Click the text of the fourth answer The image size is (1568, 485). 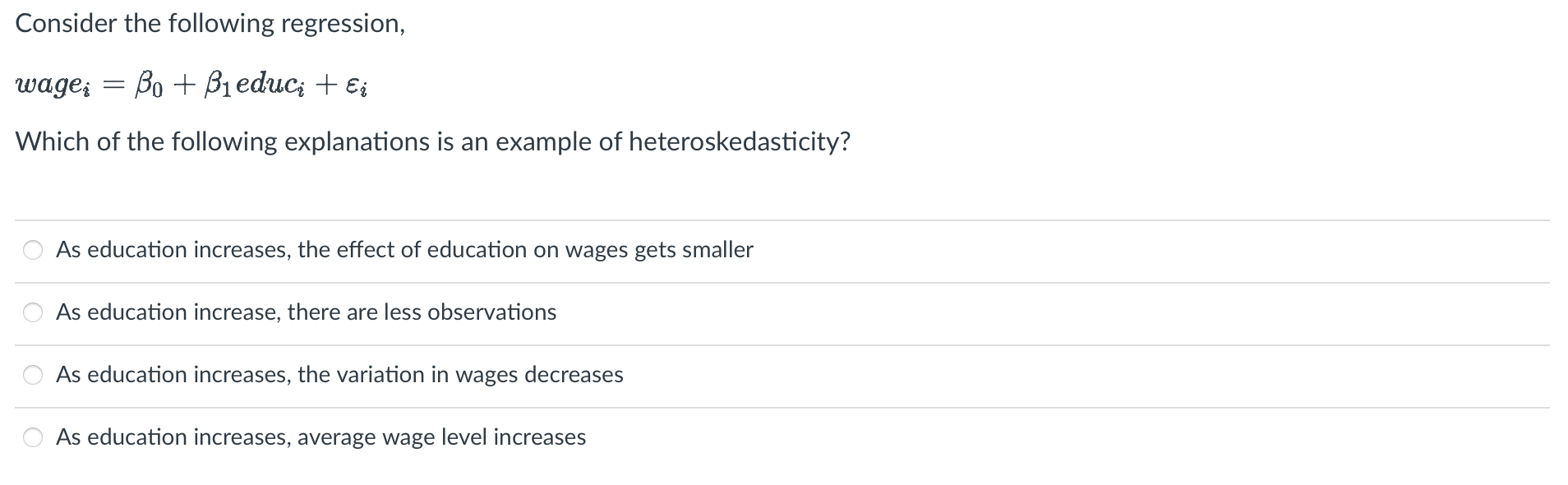(321, 437)
